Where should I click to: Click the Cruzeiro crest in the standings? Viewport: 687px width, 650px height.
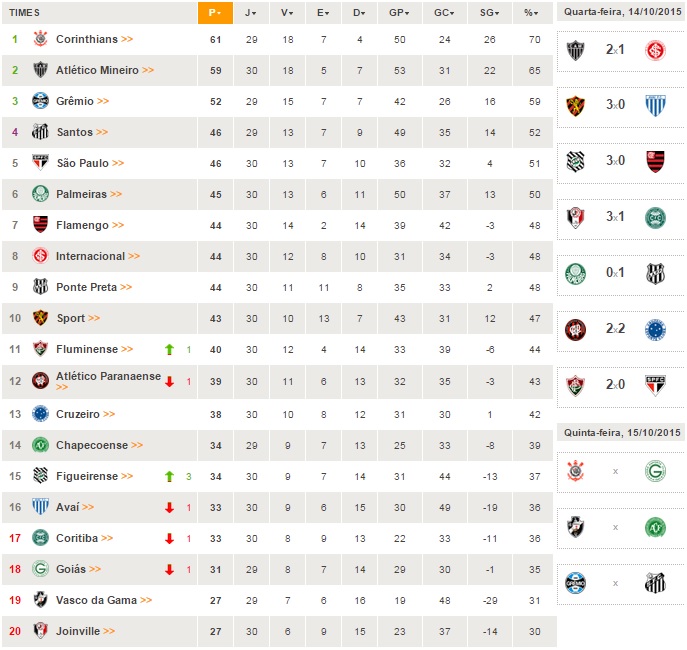tap(41, 413)
